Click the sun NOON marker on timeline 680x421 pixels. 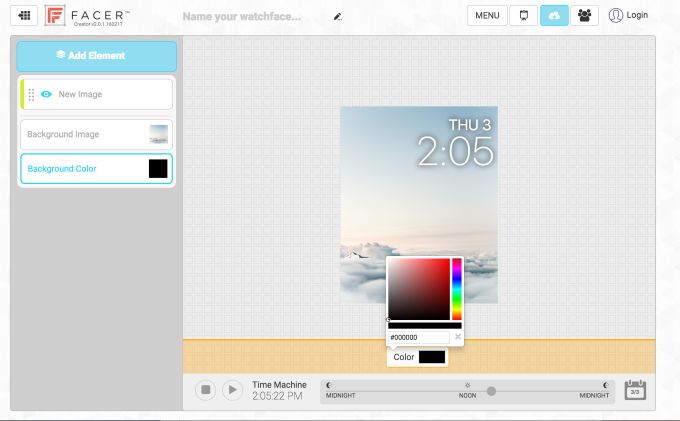[x=468, y=385]
